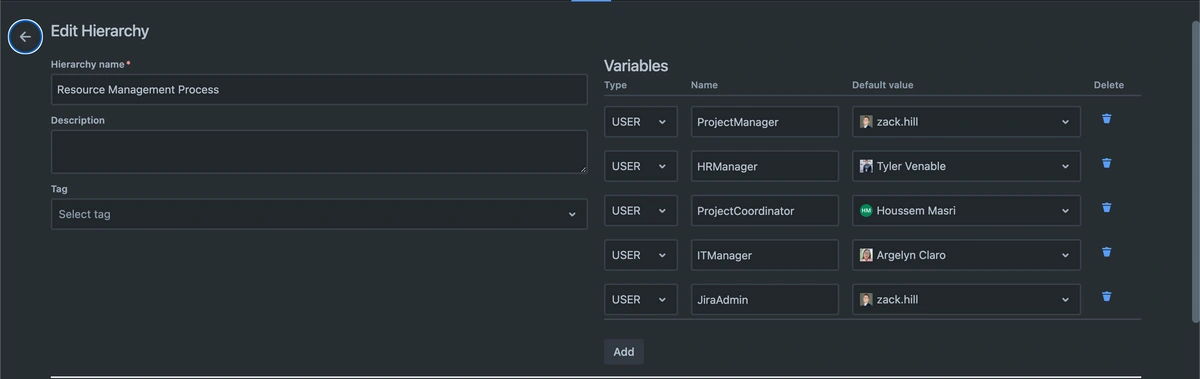Viewport: 1200px width, 379px height.
Task: Change default value Argelyn Claro
Action: pyautogui.click(x=966, y=255)
